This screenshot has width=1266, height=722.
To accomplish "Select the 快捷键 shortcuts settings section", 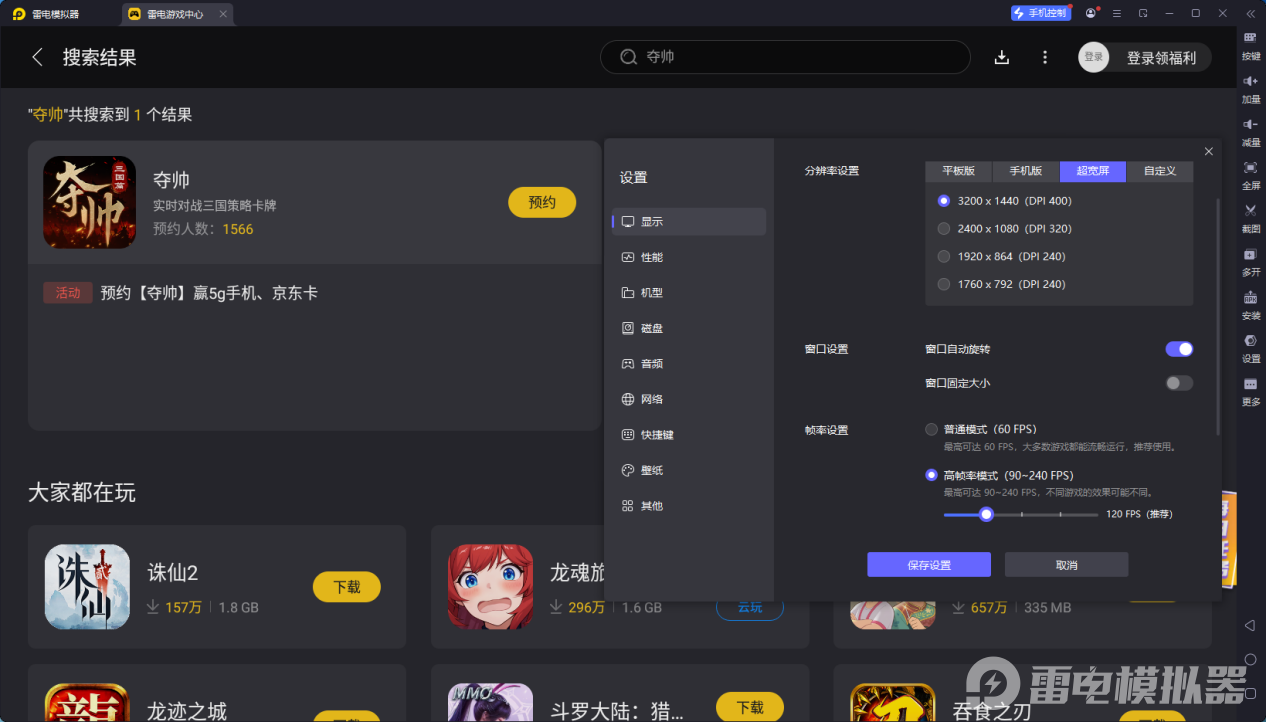I will tap(689, 435).
